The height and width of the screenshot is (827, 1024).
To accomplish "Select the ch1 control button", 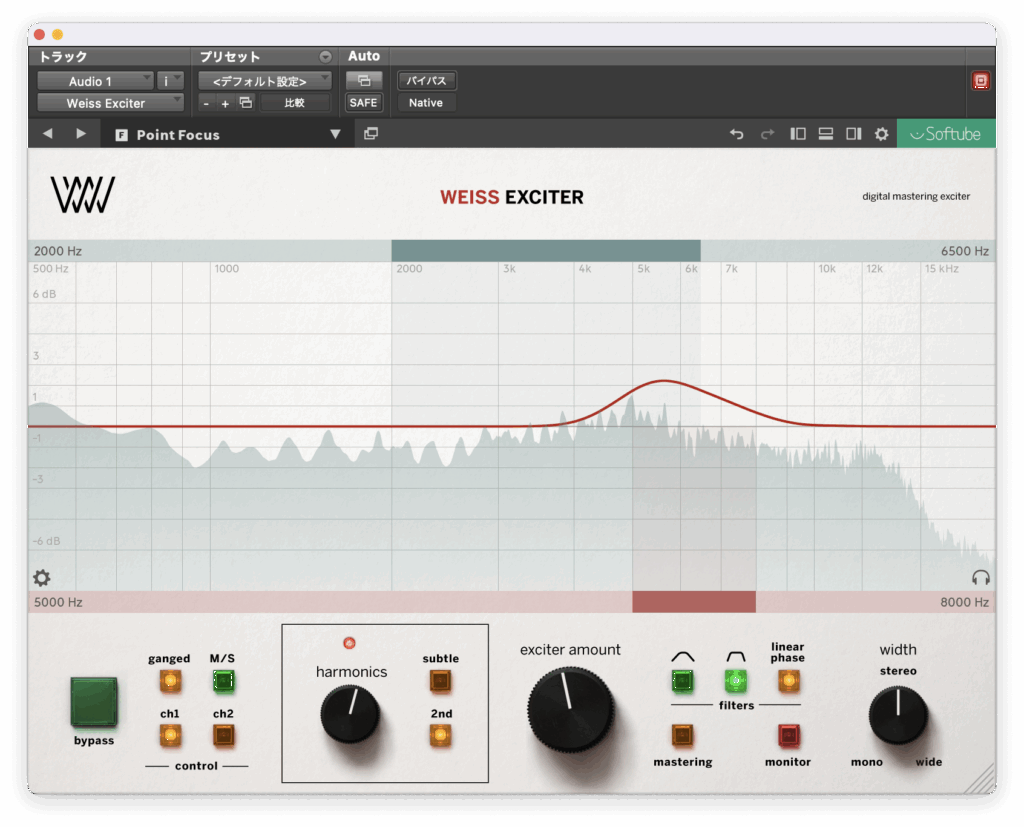I will pyautogui.click(x=170, y=736).
